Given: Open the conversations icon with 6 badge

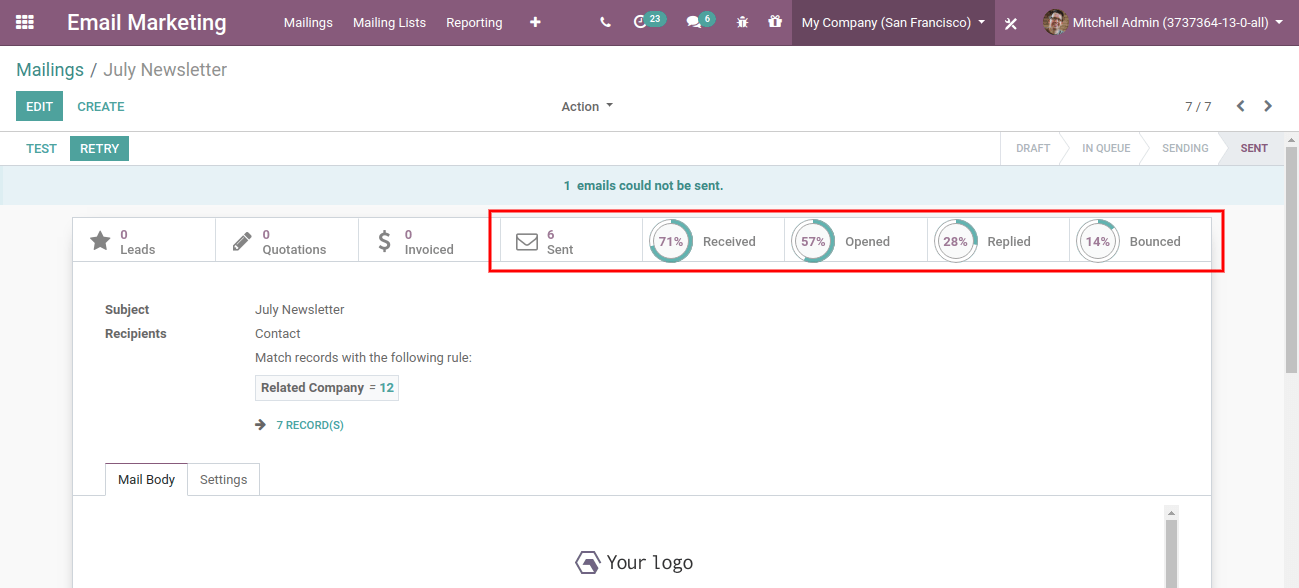Looking at the screenshot, I should [x=700, y=21].
